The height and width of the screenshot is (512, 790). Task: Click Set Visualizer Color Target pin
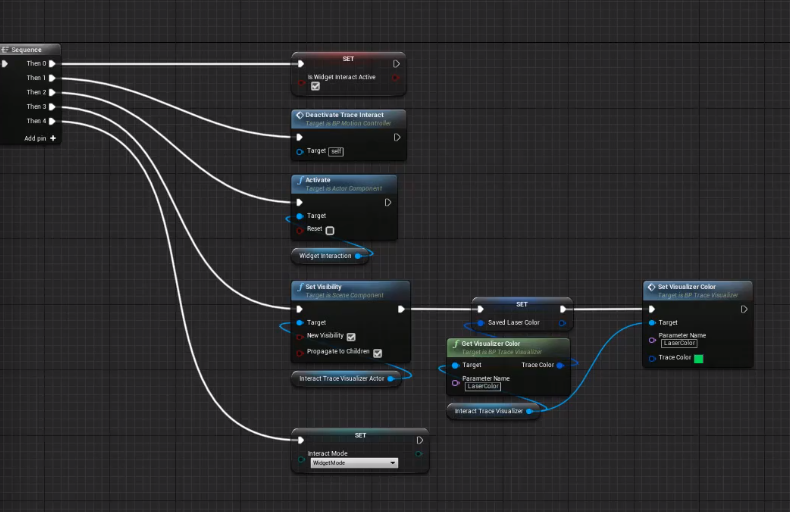(652, 323)
